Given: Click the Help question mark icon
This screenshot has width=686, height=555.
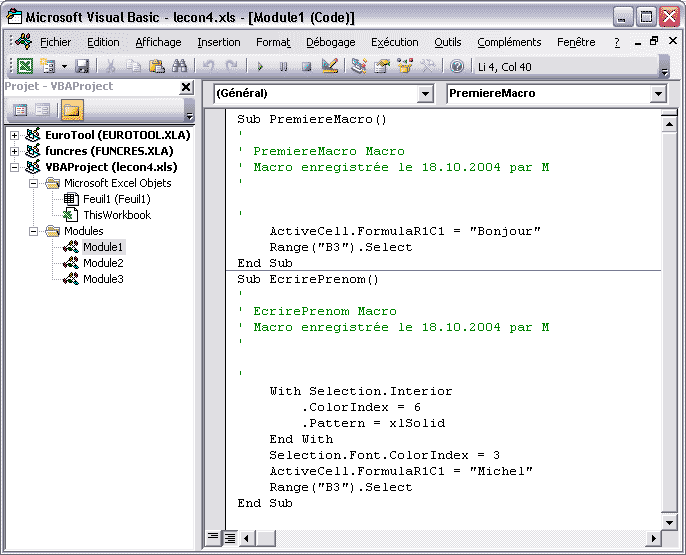Looking at the screenshot, I should coord(457,66).
